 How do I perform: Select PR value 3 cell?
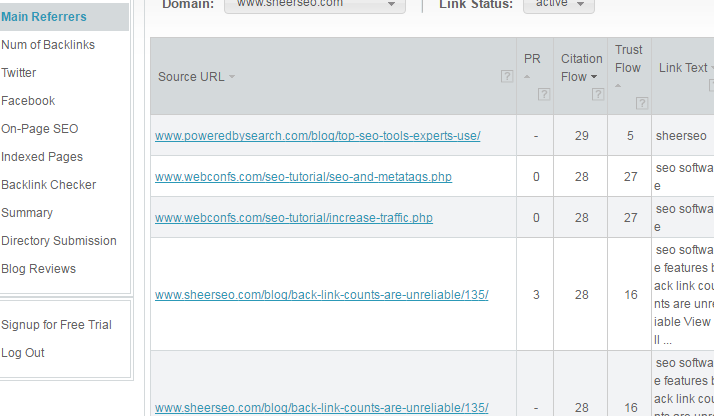coord(536,295)
